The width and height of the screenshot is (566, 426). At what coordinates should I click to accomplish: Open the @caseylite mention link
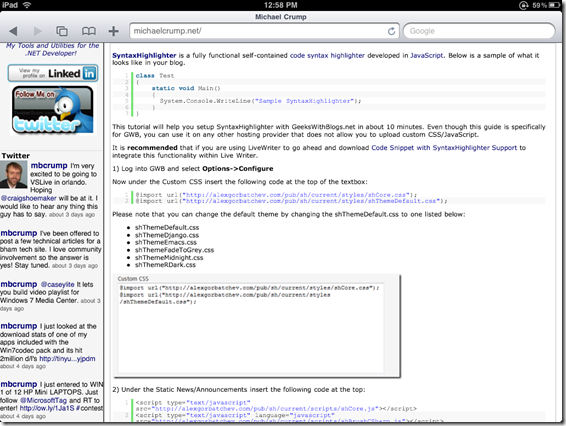click(57, 284)
